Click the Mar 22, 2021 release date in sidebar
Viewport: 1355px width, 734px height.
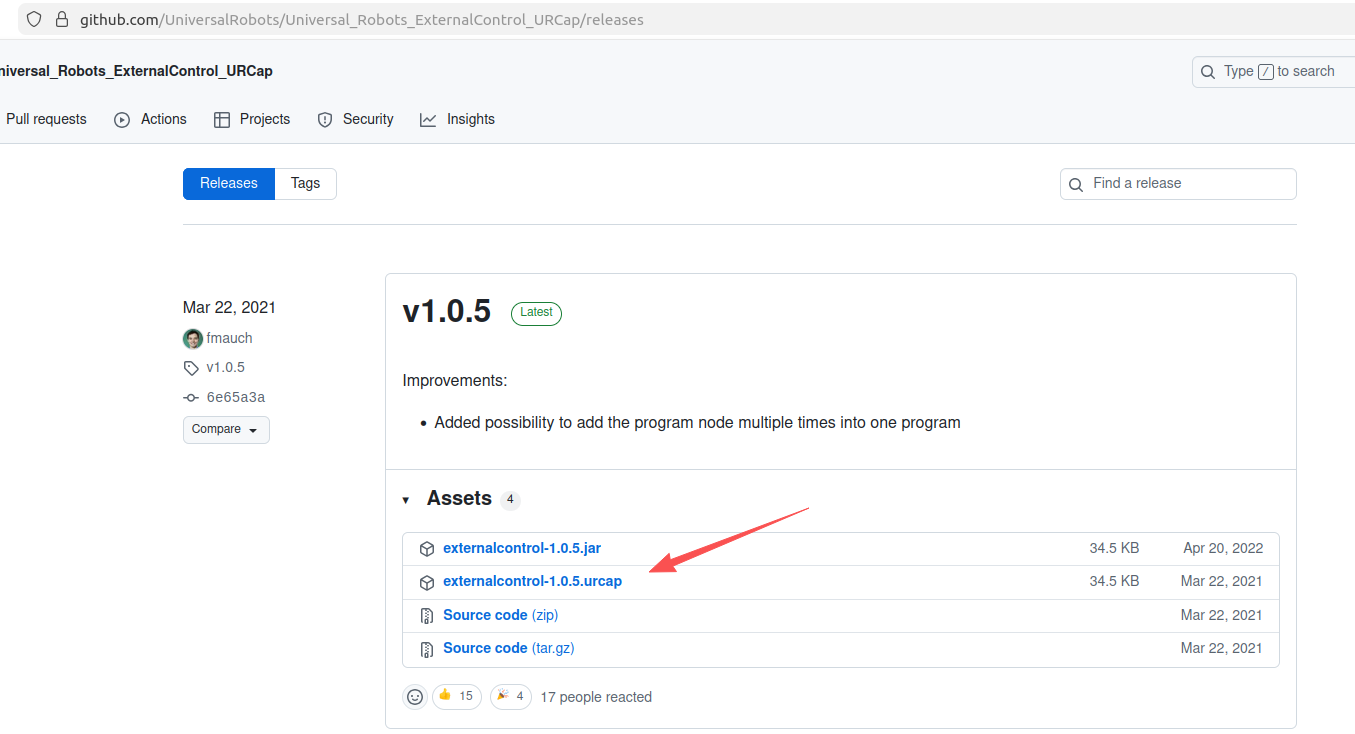229,308
